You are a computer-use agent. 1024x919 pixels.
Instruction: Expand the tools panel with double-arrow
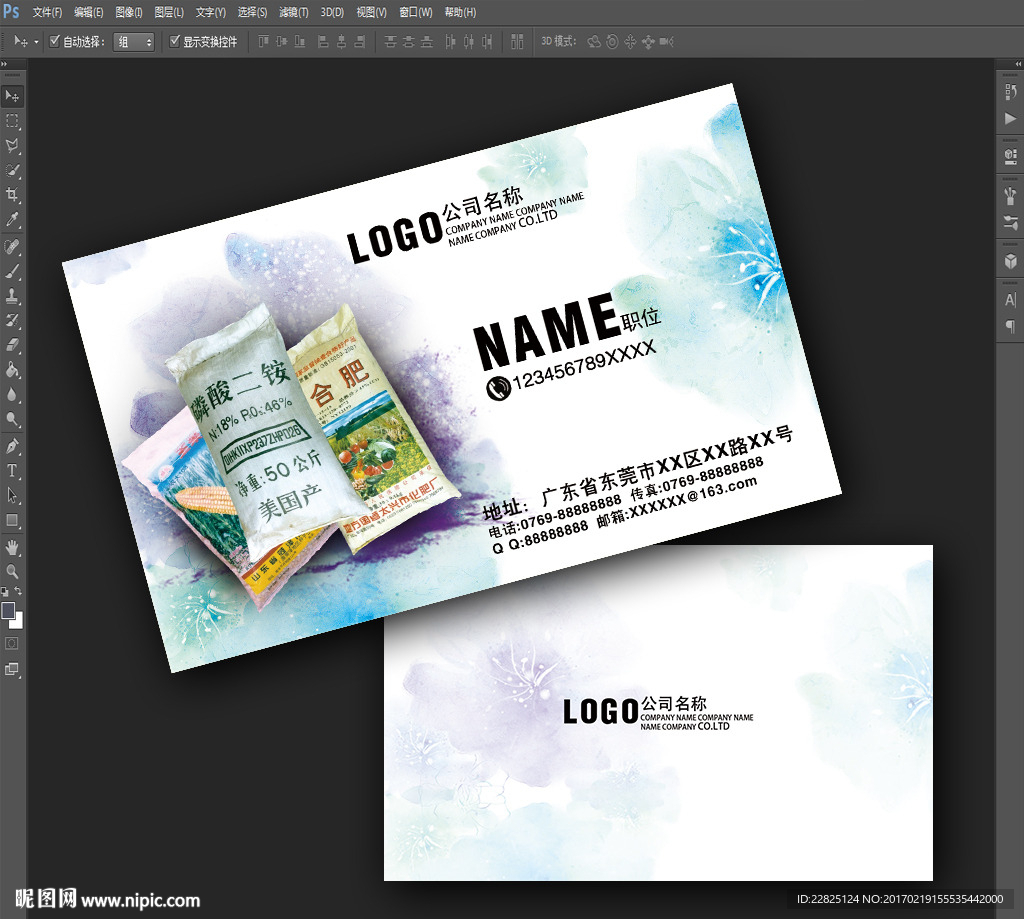[4, 63]
